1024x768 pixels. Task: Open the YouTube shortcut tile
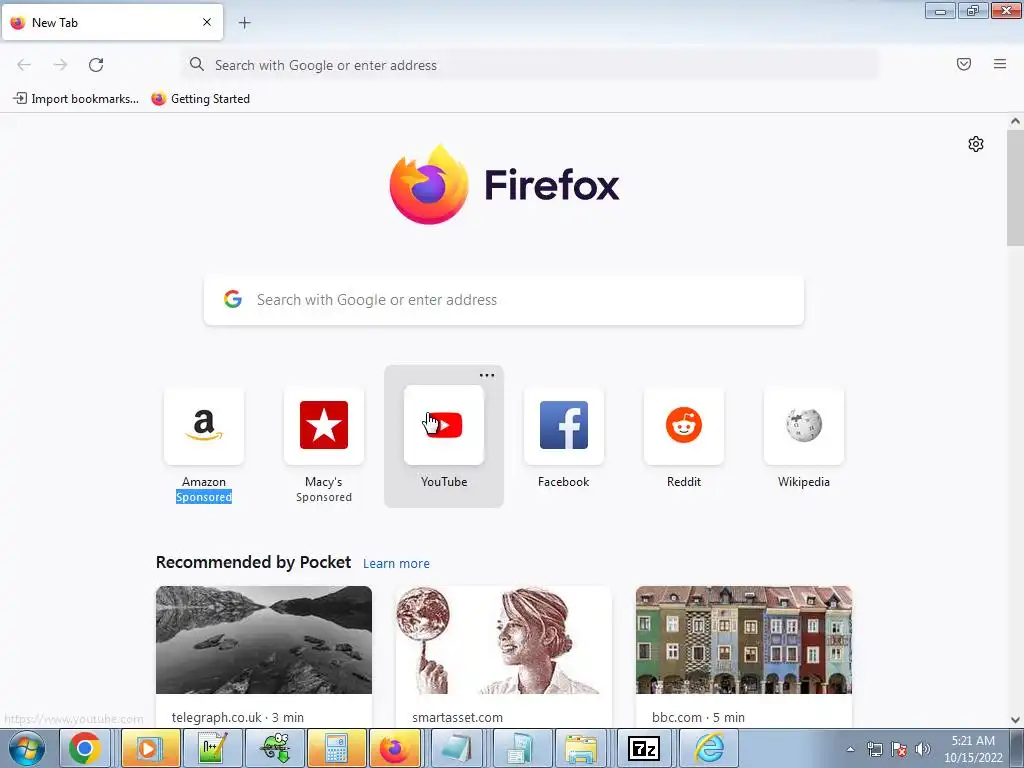coord(444,426)
